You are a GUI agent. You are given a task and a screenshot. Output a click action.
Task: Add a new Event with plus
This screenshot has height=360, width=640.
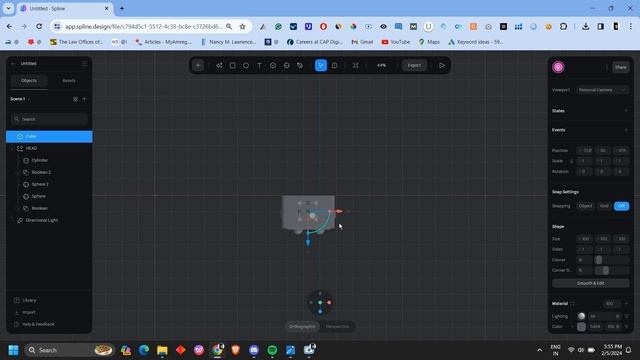[626, 130]
